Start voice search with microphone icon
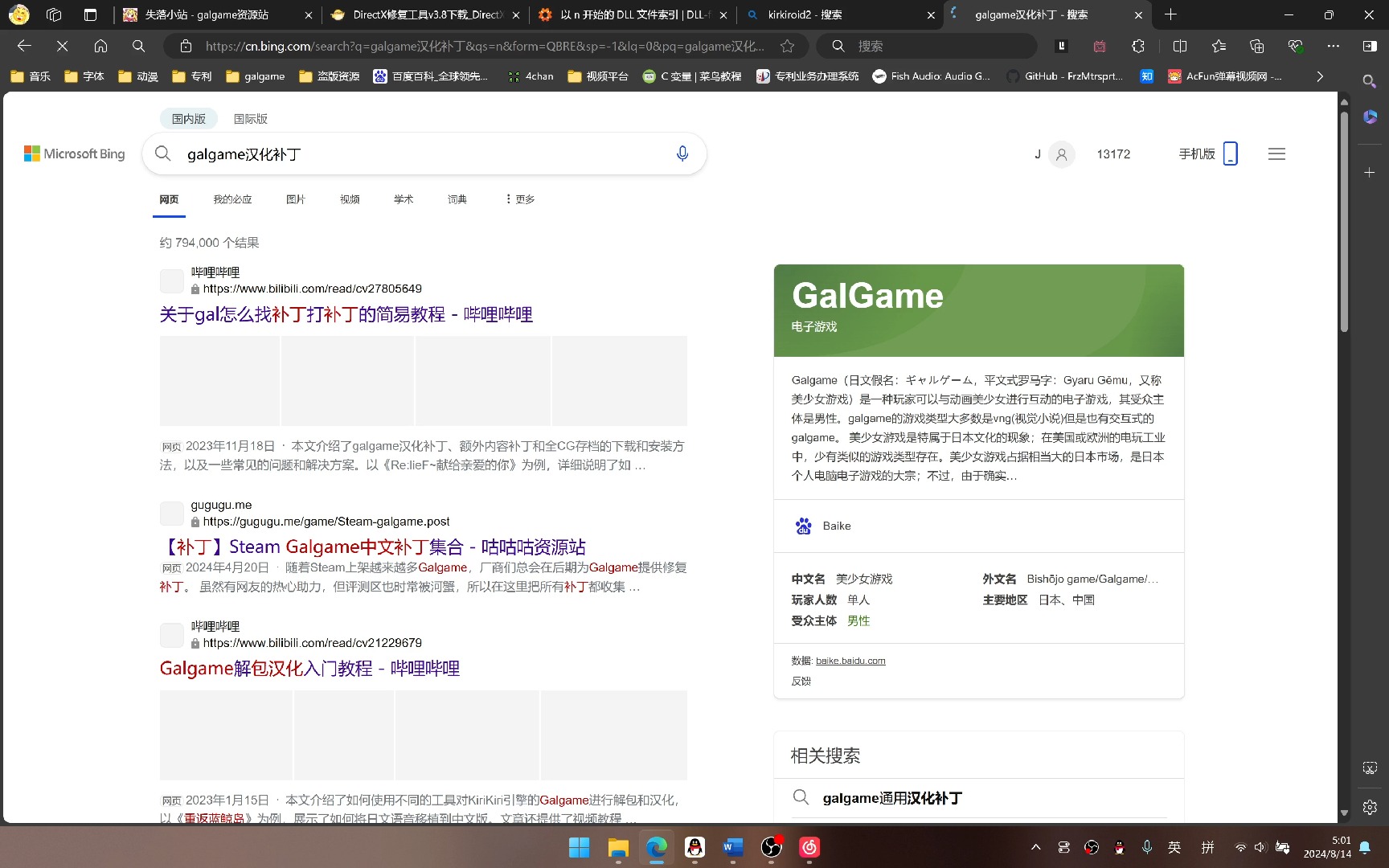 (682, 154)
